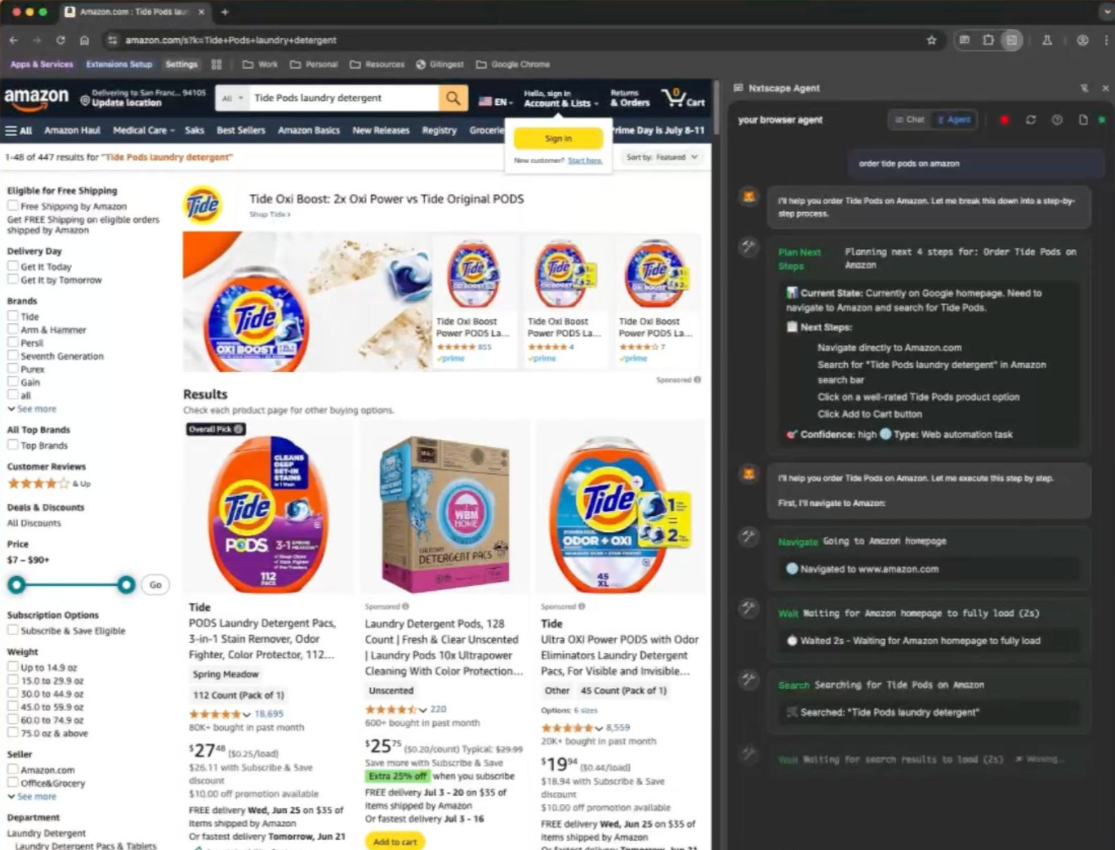This screenshot has width=1115, height=850.
Task: Click the price slider minimum handle
Action: pyautogui.click(x=16, y=585)
